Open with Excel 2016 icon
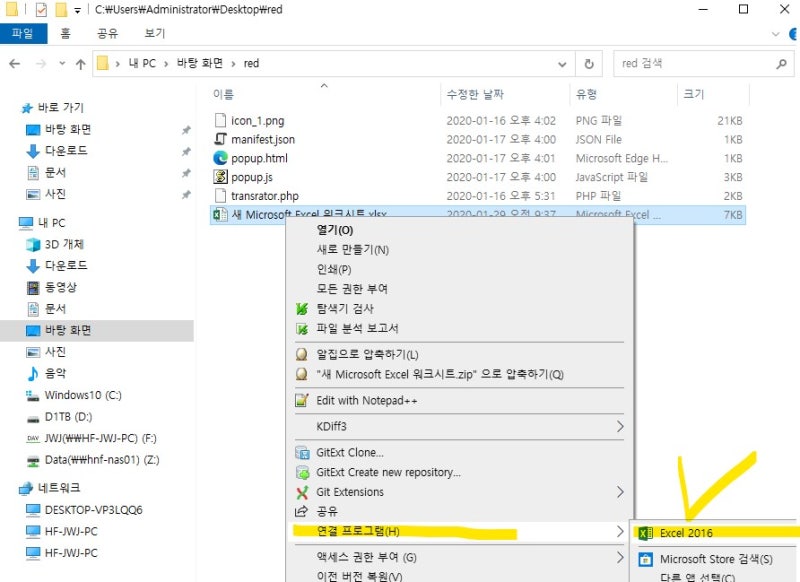 coord(645,533)
